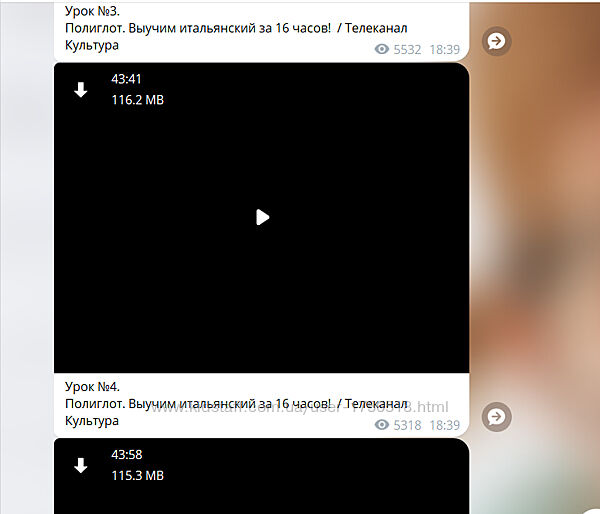The image size is (600, 514).
Task: Click the 116.2 MB file size label
Action: [137, 100]
